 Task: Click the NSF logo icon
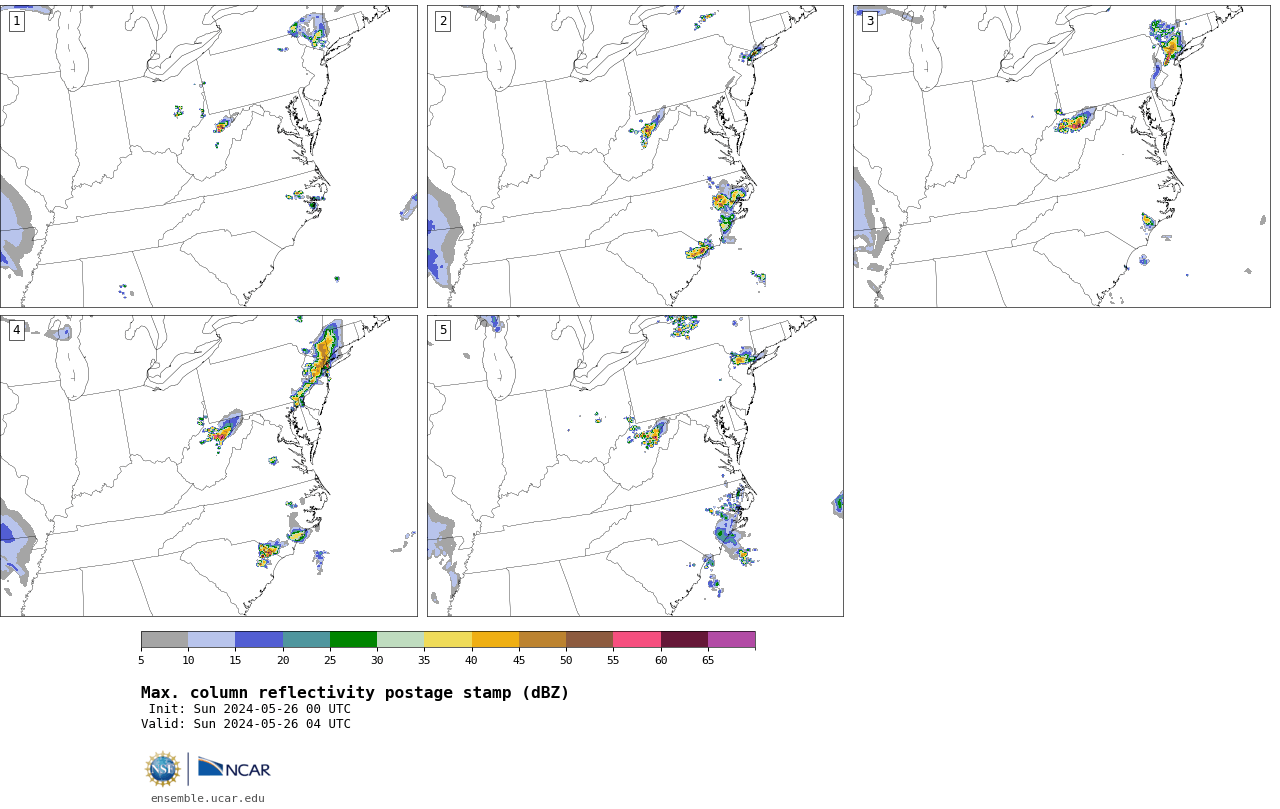pyautogui.click(x=163, y=769)
